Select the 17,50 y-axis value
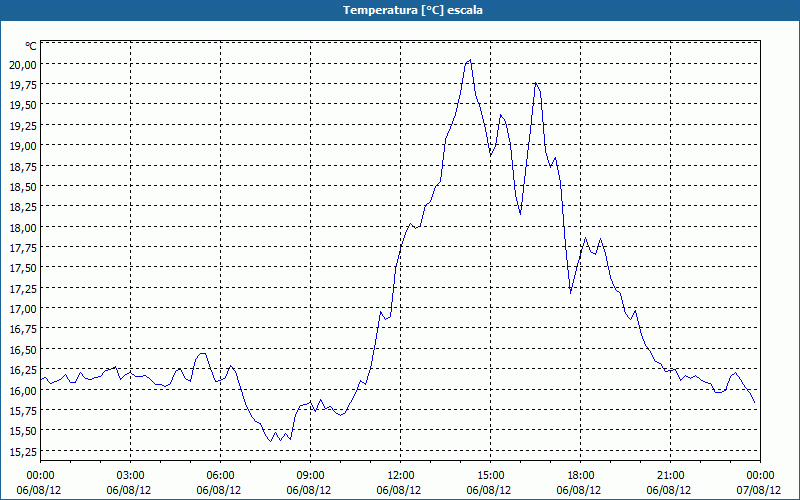Viewport: 800px width, 500px height. tap(23, 268)
